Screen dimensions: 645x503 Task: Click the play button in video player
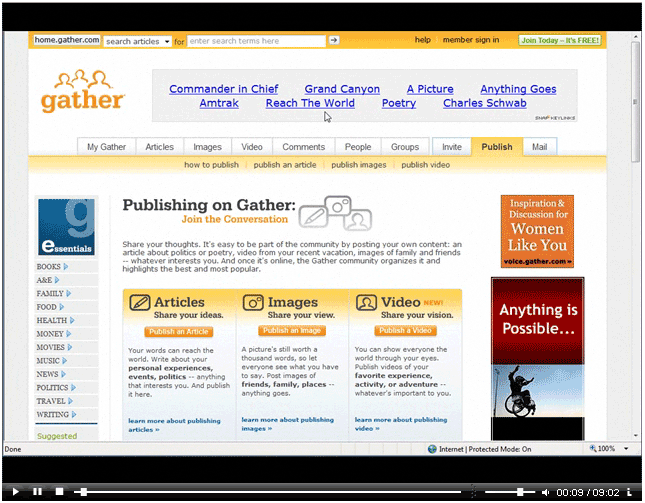(x=15, y=491)
